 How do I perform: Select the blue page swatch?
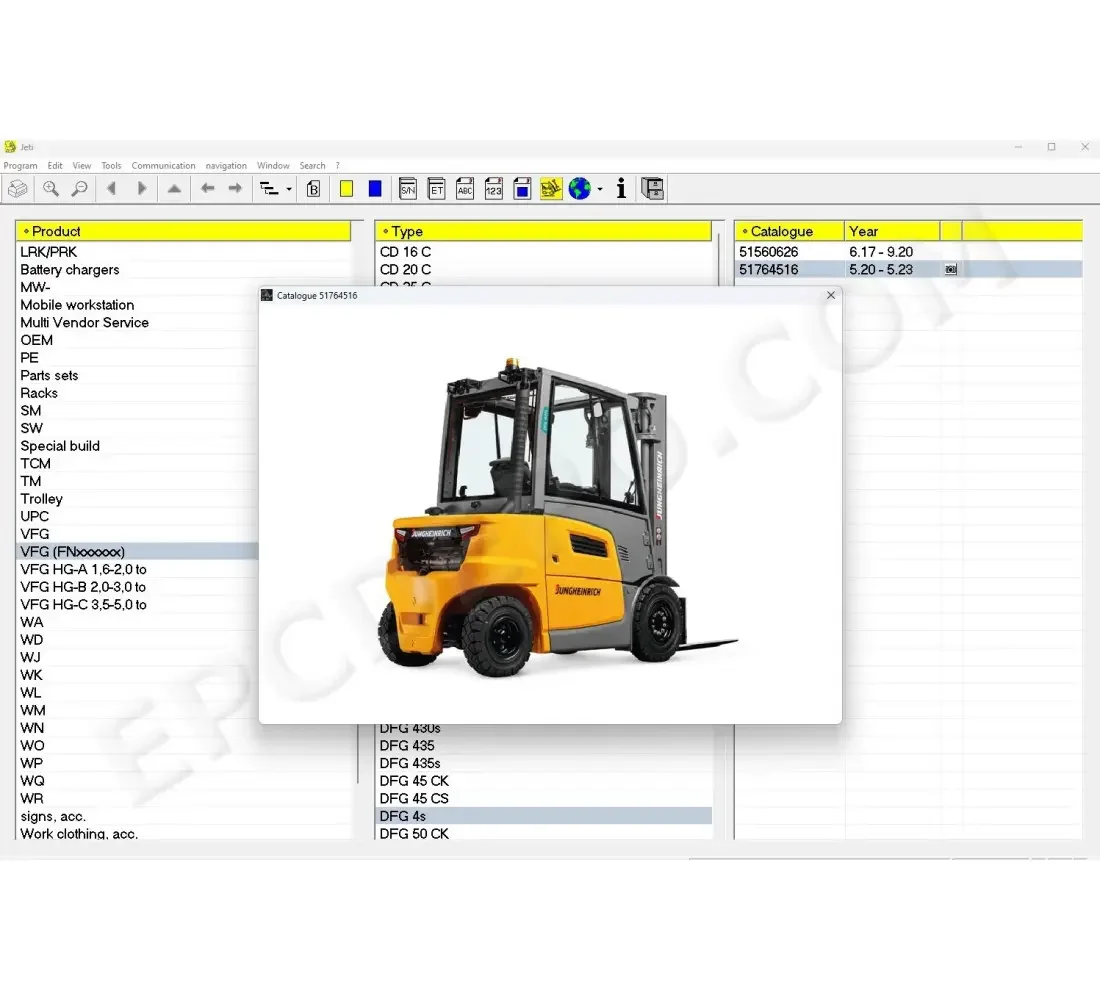tap(375, 188)
